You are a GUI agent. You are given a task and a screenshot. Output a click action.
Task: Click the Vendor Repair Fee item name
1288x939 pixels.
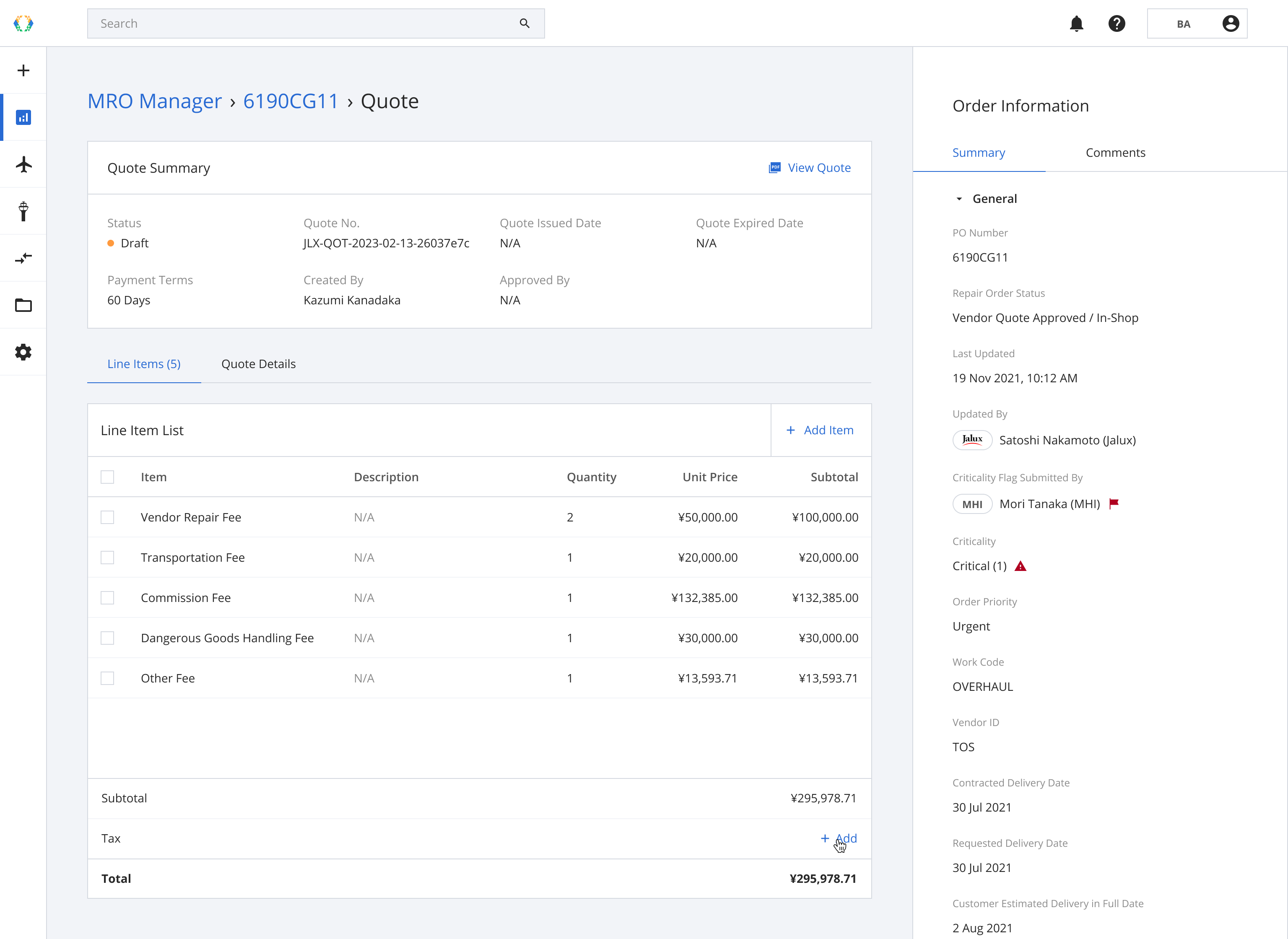(x=191, y=517)
